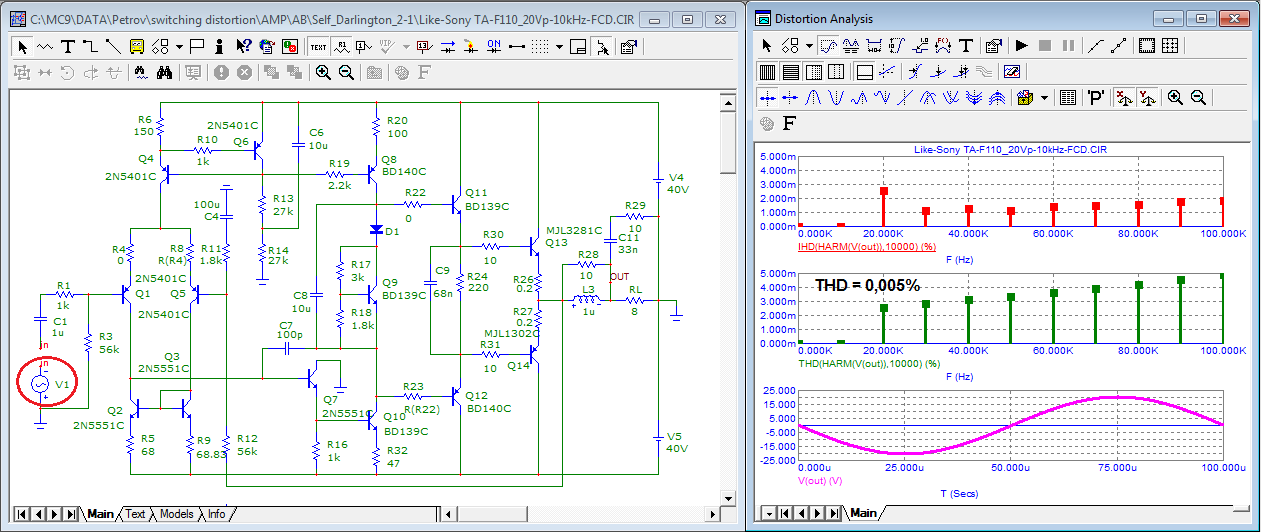Screen dimensions: 1261x532
Task: Click the Wire mode tool icon
Action: coord(90,46)
